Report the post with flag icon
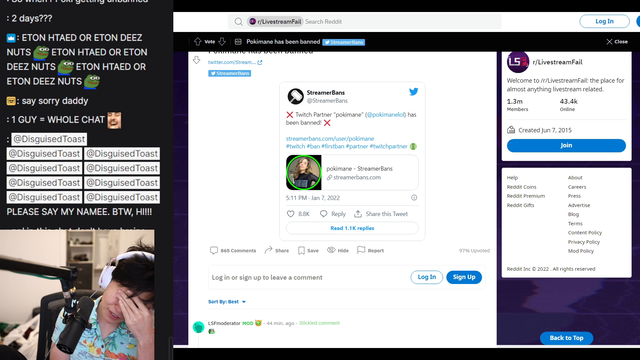The width and height of the screenshot is (640, 360). (x=361, y=250)
